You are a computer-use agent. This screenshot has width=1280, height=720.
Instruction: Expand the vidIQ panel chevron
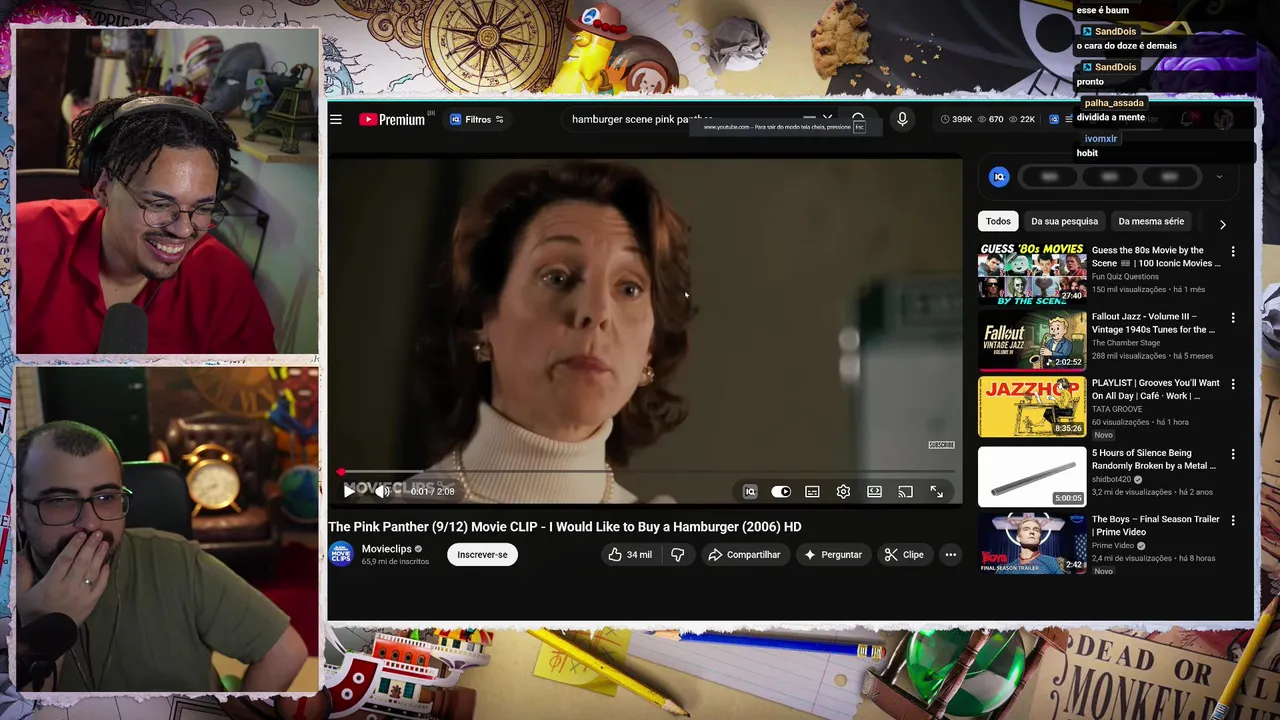(x=1218, y=177)
